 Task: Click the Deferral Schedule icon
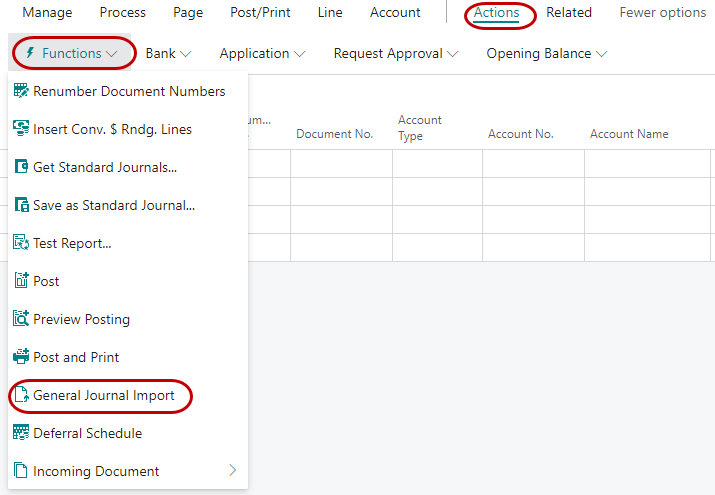click(x=21, y=433)
